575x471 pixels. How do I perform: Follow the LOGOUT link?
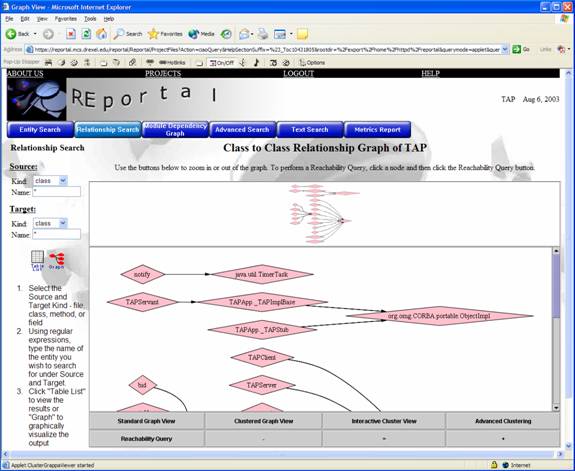298,73
